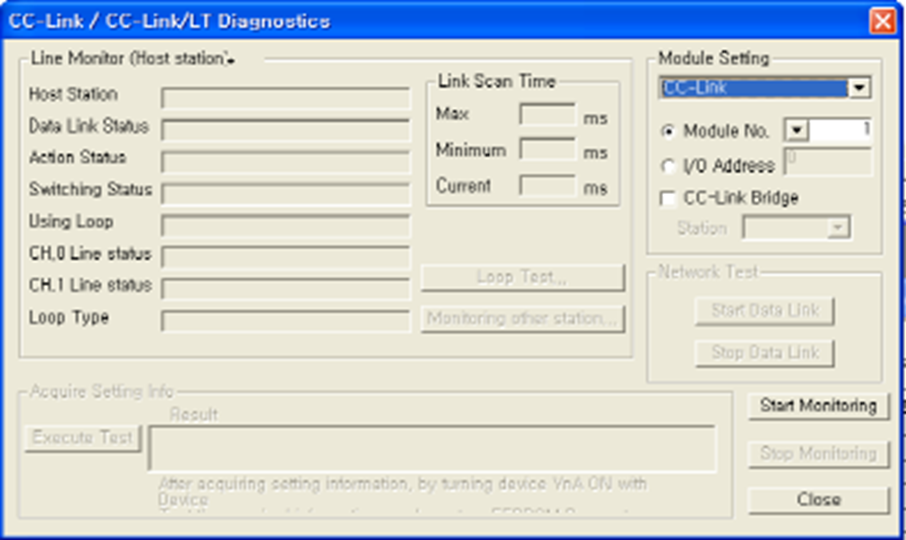
Task: Click the Start Data Link button
Action: point(764,311)
